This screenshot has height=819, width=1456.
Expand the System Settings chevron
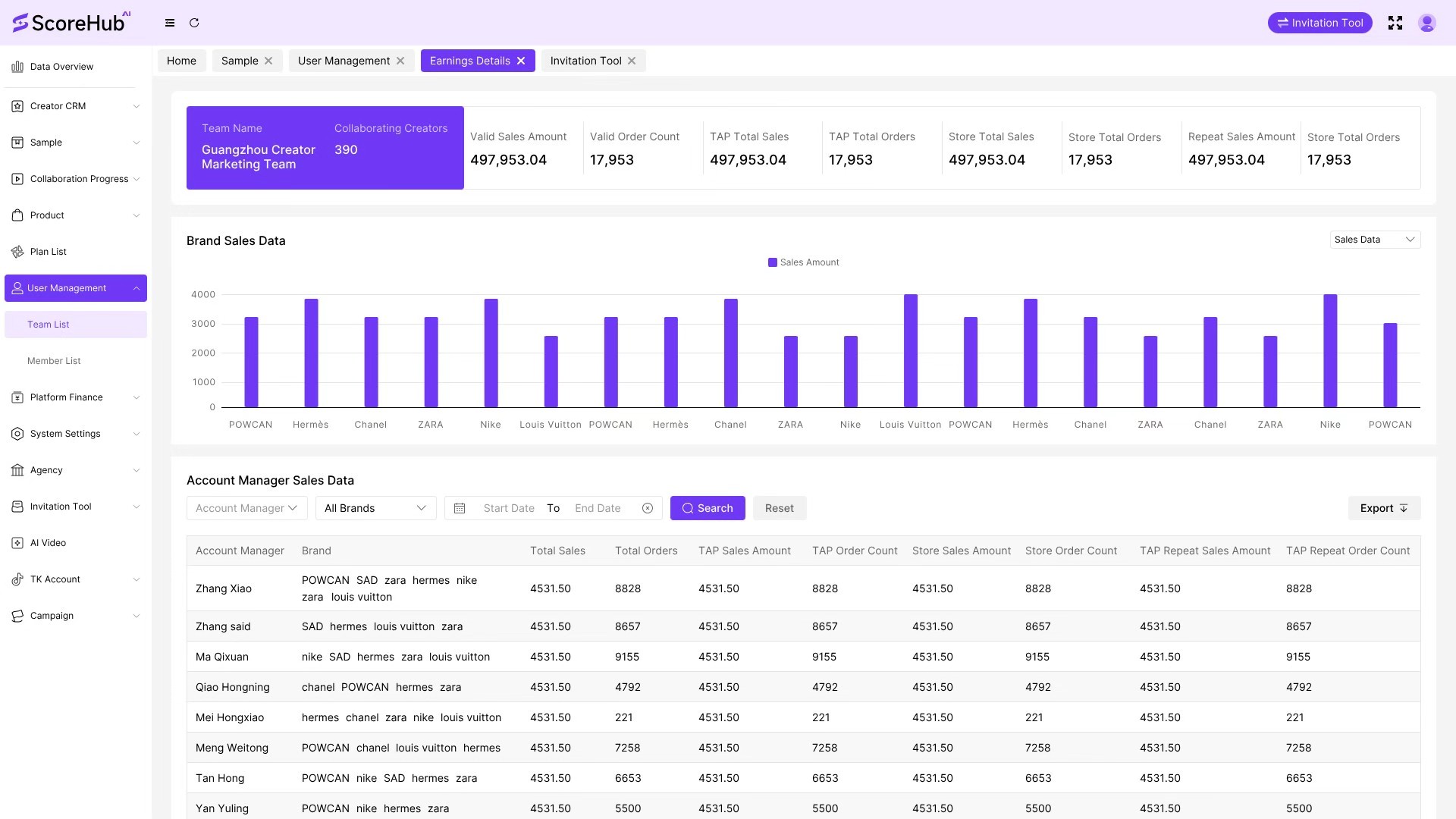[136, 434]
